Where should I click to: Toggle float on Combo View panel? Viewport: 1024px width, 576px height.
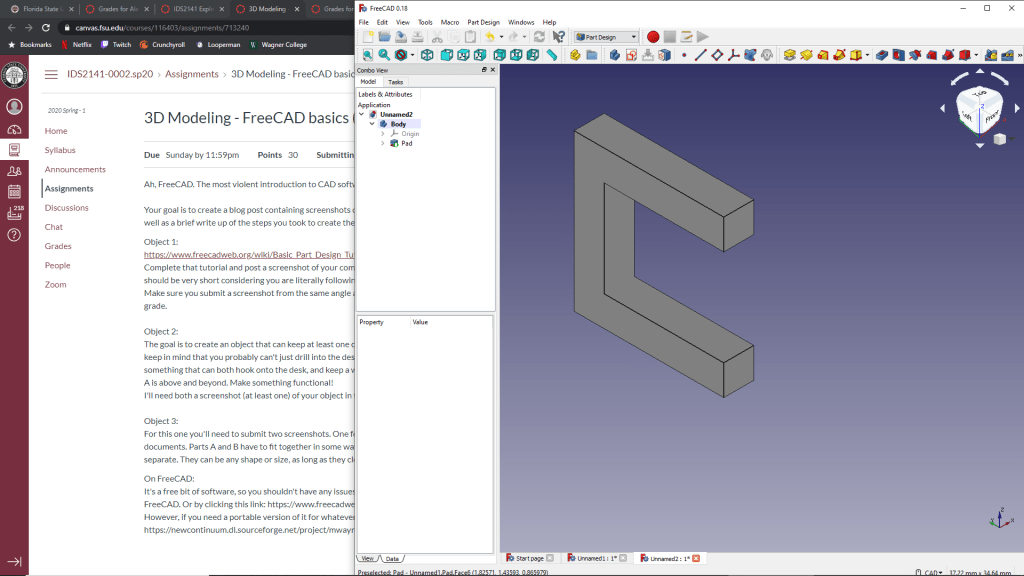(483, 70)
